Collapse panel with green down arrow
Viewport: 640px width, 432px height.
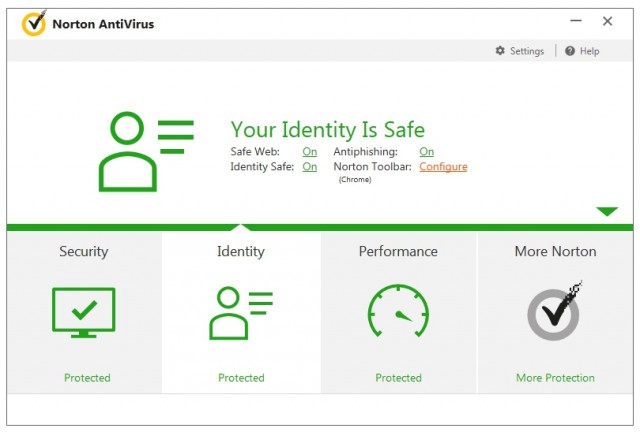coord(607,211)
